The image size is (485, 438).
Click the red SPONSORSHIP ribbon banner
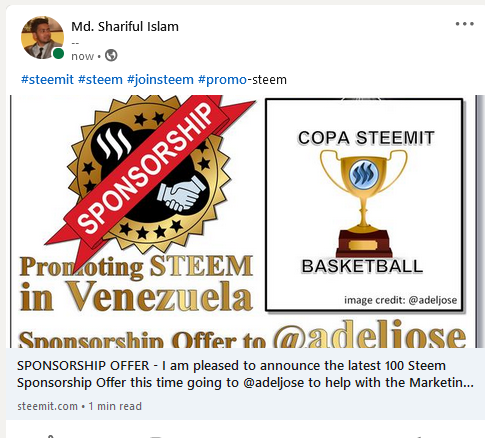(x=149, y=177)
